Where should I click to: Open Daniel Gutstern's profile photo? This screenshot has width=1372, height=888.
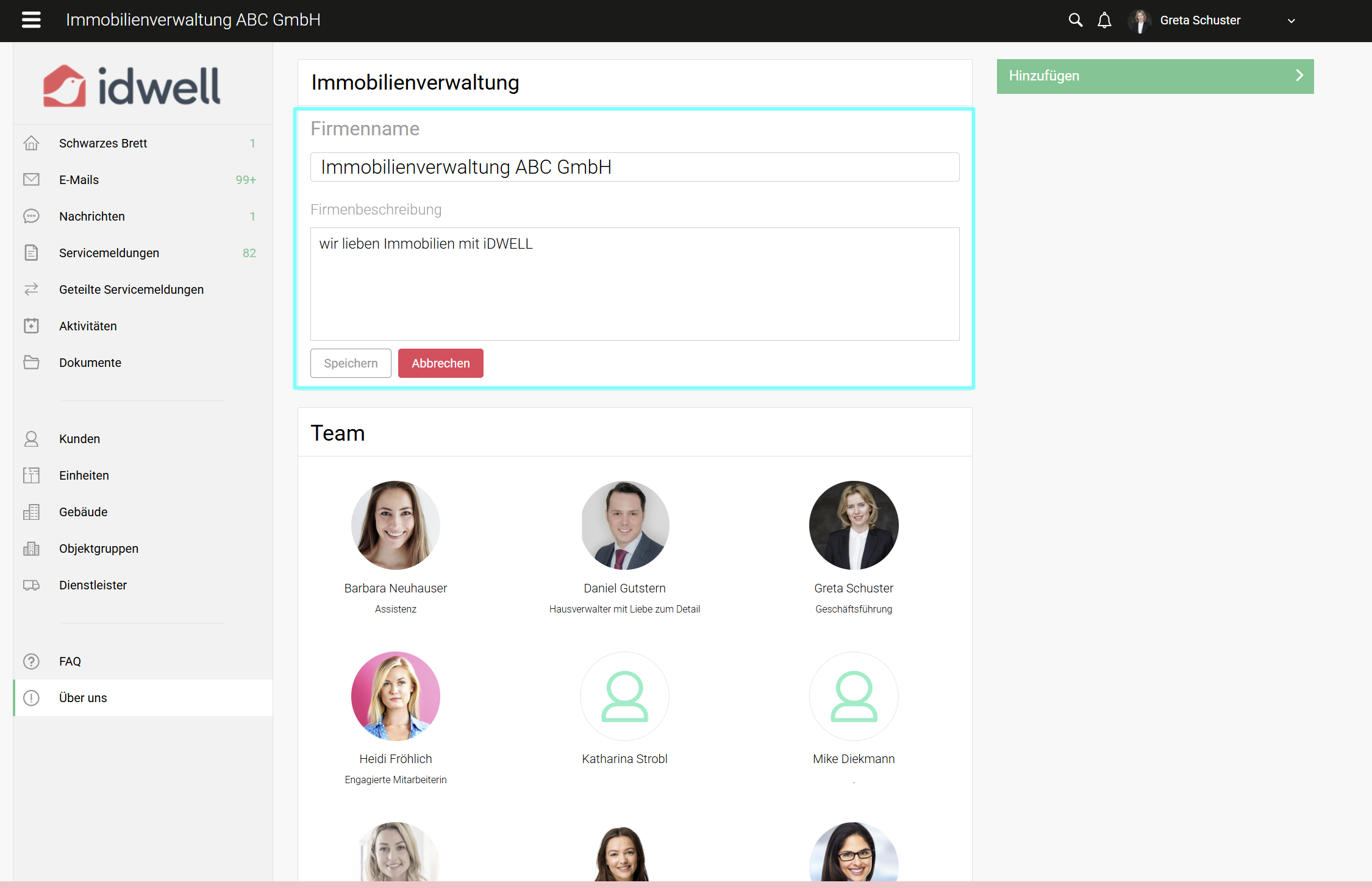[x=624, y=525]
